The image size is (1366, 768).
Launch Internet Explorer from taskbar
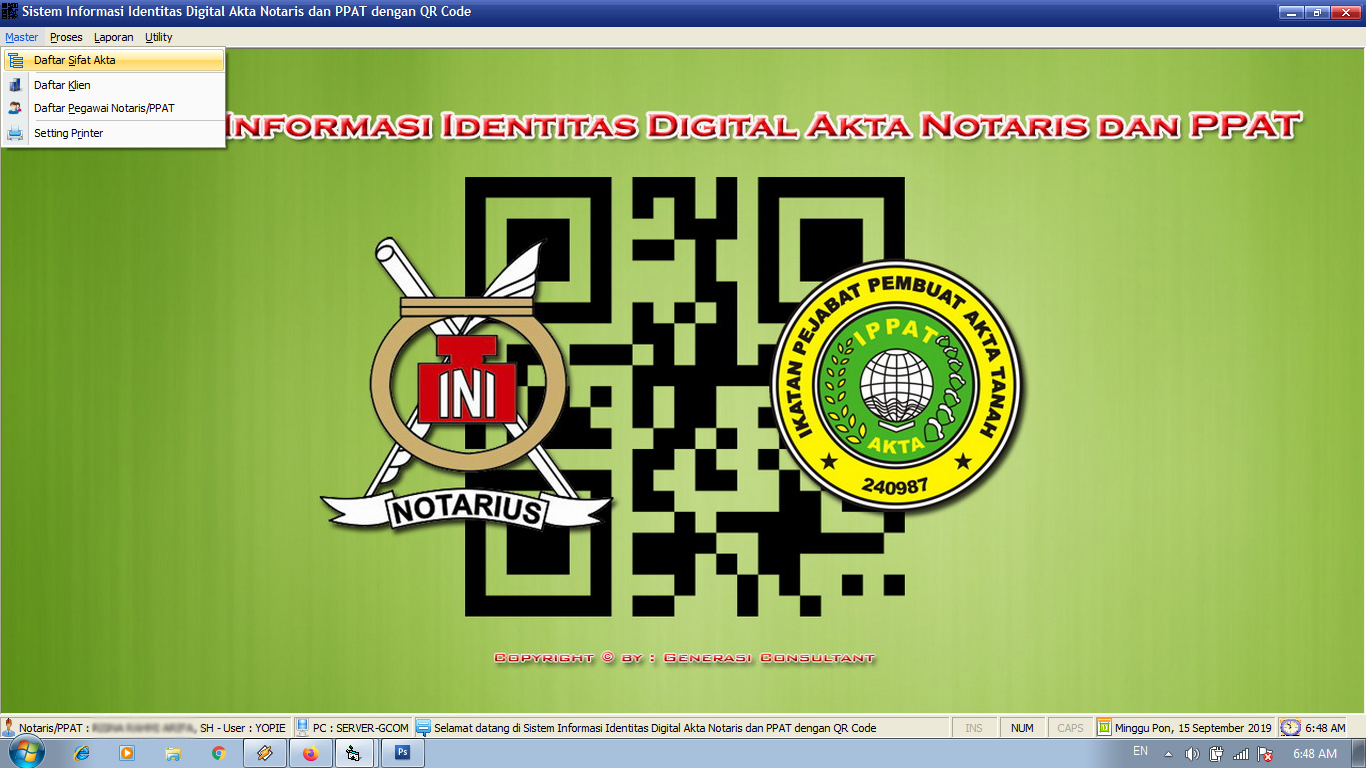click(82, 753)
